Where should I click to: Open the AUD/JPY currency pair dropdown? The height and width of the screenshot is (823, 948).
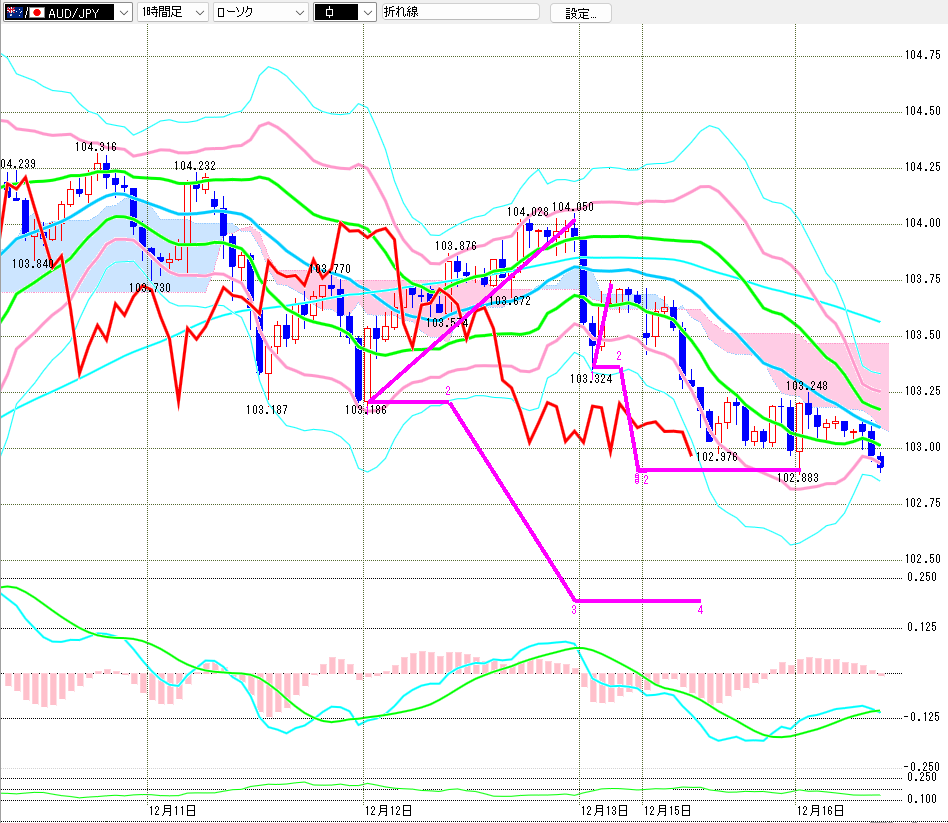tap(122, 12)
